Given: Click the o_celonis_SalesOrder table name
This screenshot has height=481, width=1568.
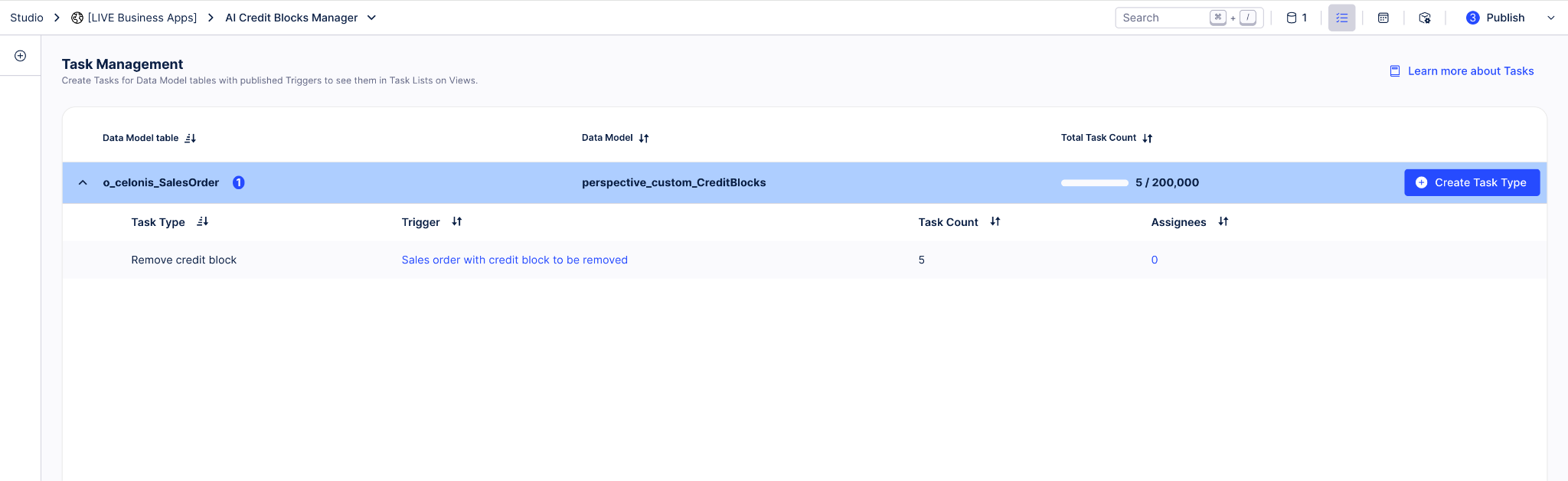Looking at the screenshot, I should pyautogui.click(x=161, y=182).
